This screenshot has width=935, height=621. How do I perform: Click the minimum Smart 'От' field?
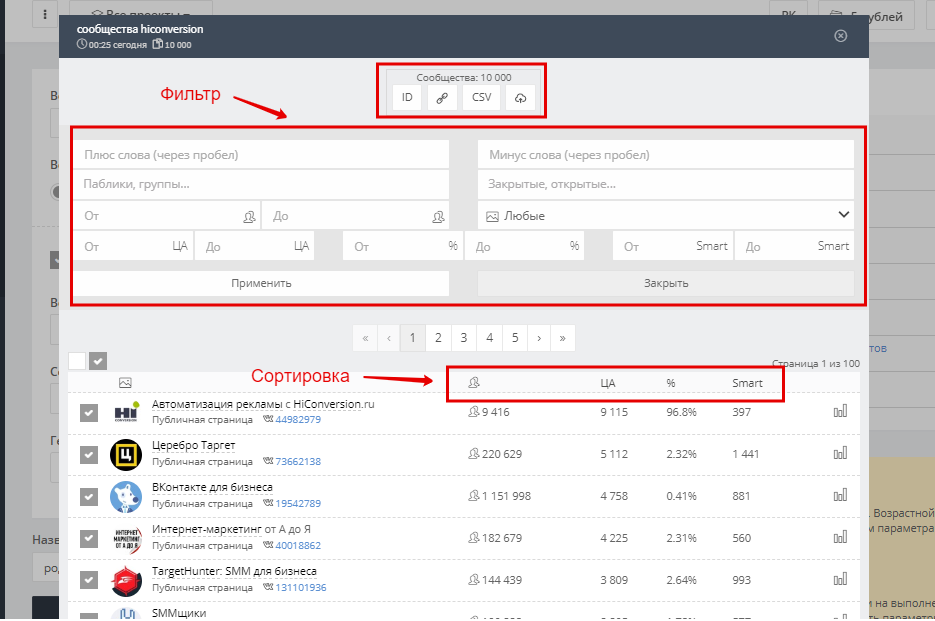tap(673, 246)
